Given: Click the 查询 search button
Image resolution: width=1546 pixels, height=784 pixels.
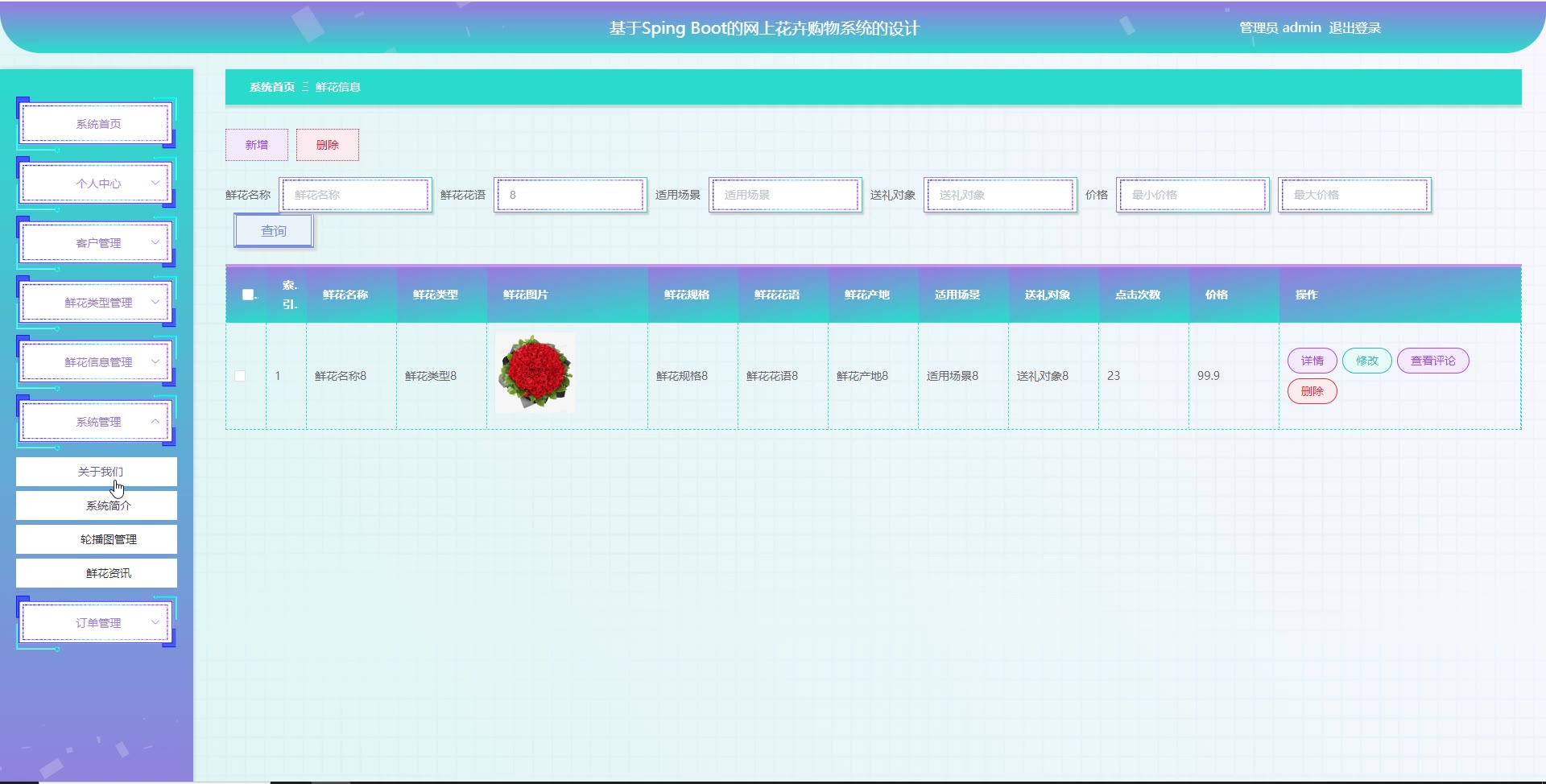Looking at the screenshot, I should coord(274,231).
